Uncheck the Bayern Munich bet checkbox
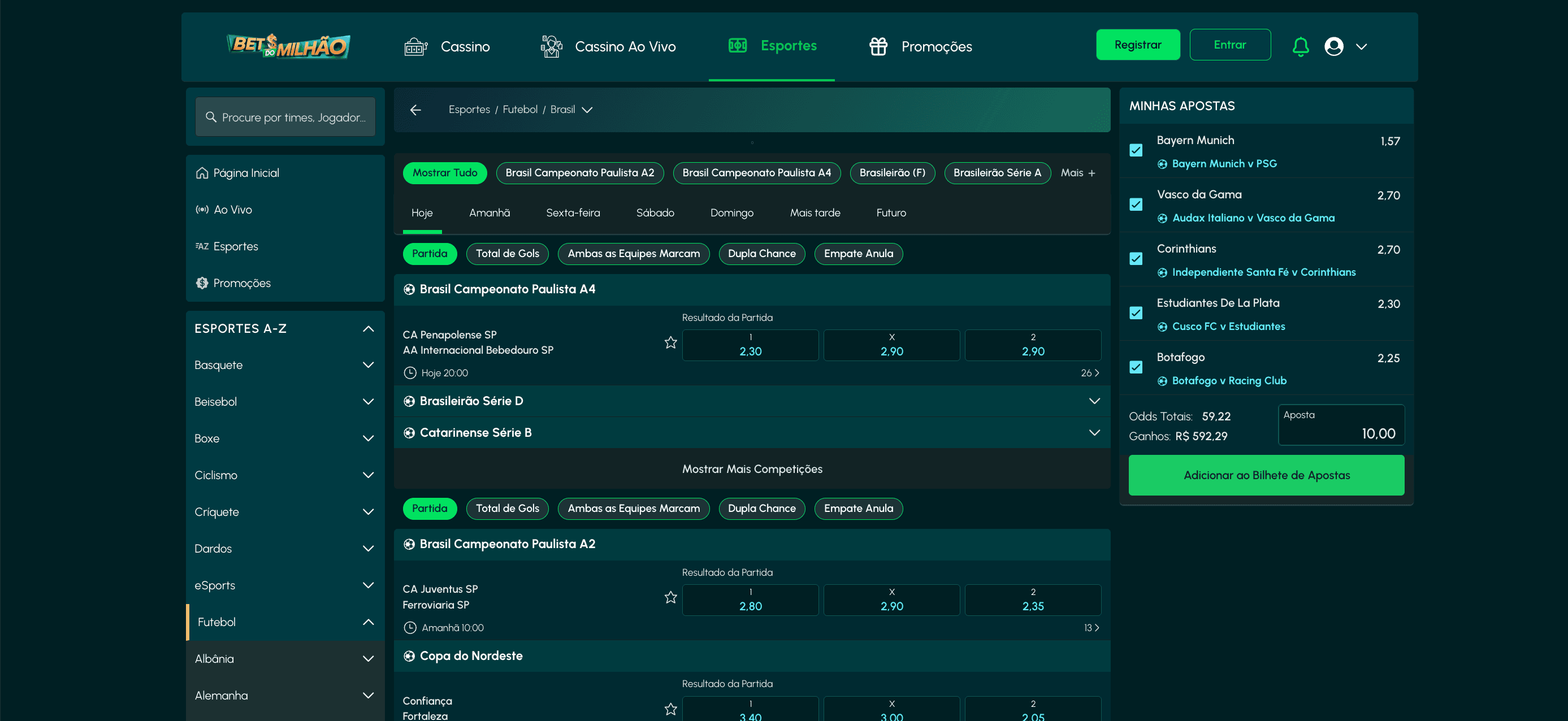 [1135, 150]
